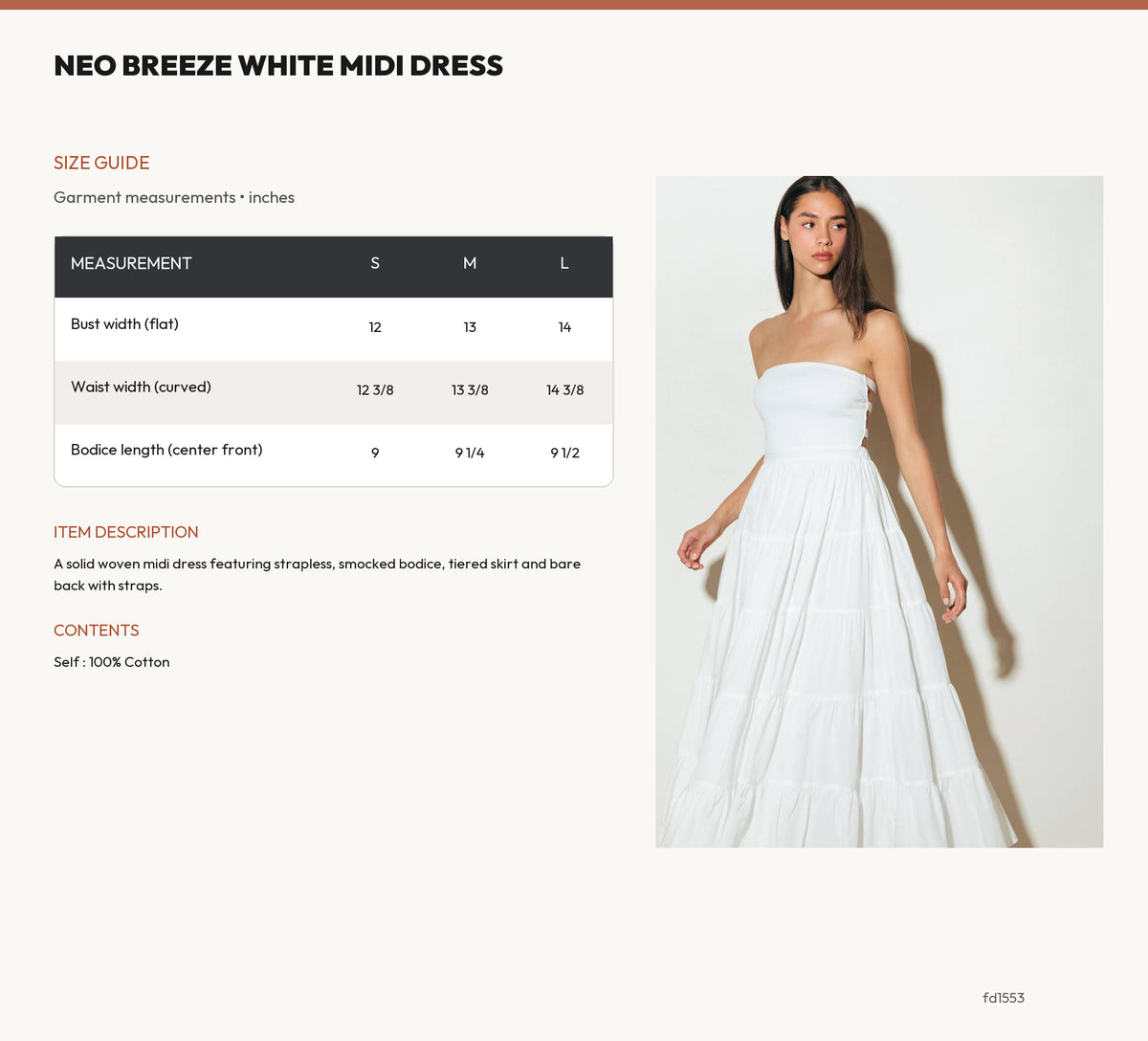This screenshot has height=1041, width=1148.
Task: Click the 'Garment measurements • inches' subtitle
Action: 174,197
